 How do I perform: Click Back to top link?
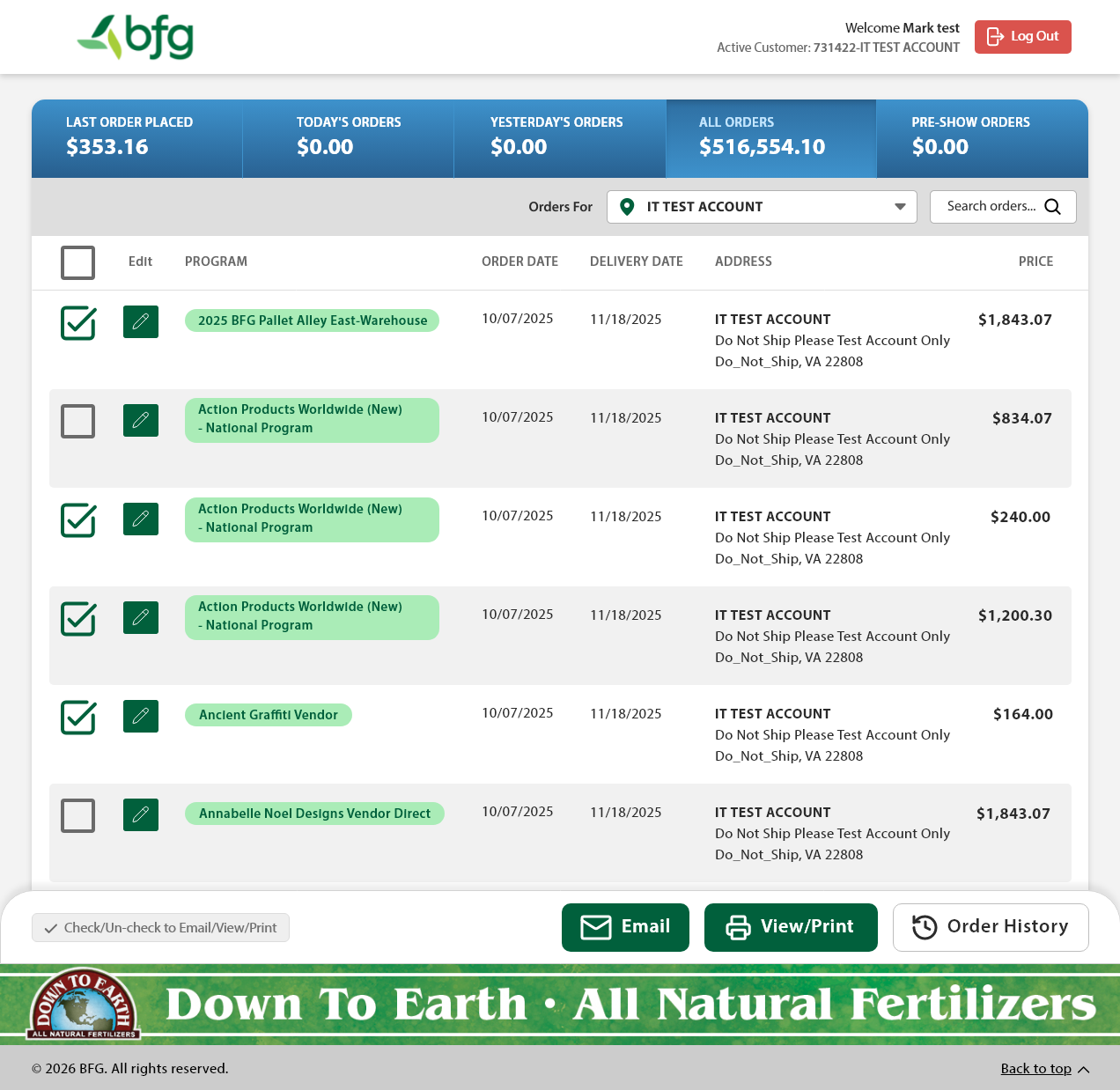pos(1035,1068)
